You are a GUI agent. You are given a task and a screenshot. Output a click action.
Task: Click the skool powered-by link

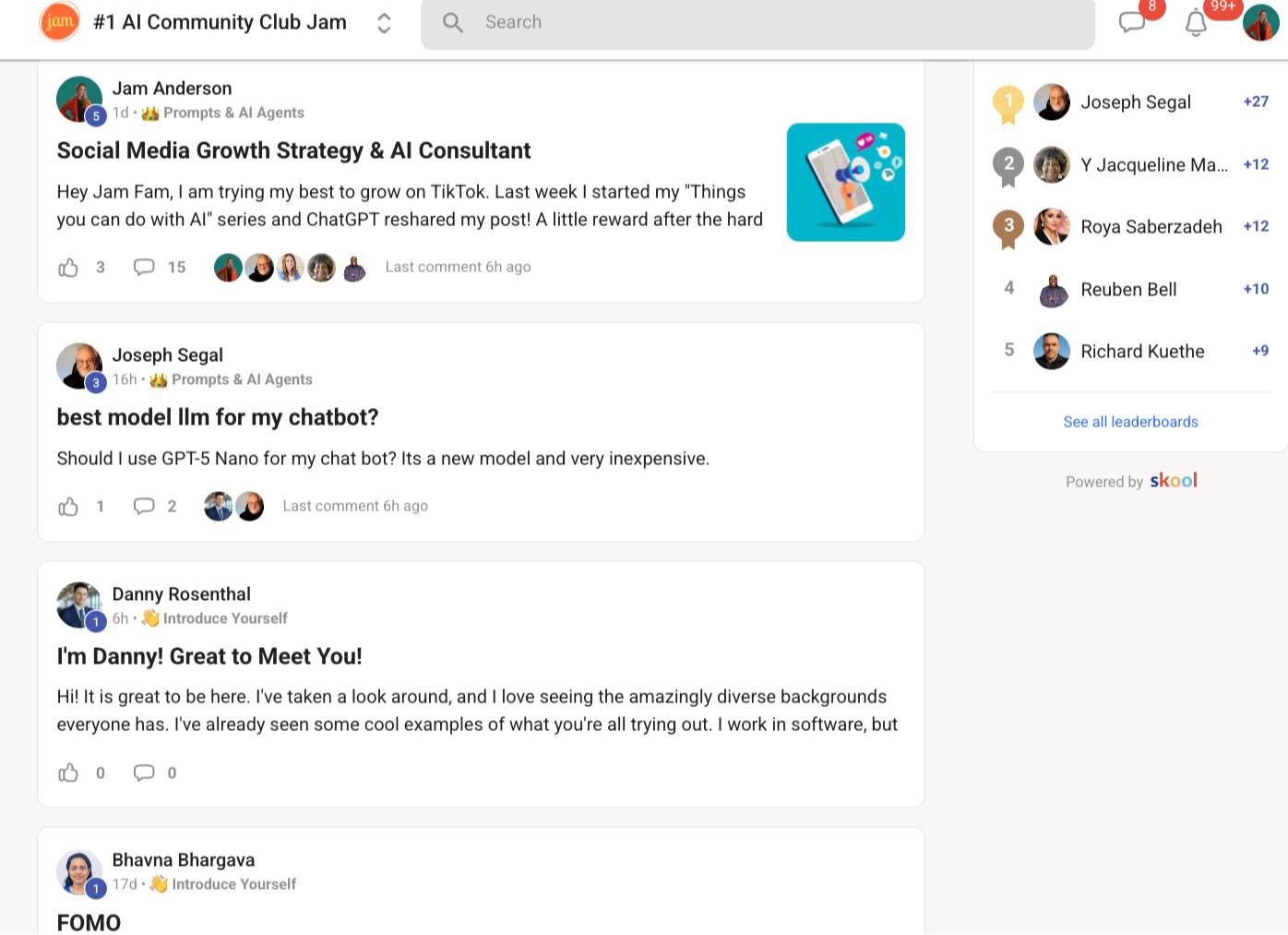(x=1173, y=481)
